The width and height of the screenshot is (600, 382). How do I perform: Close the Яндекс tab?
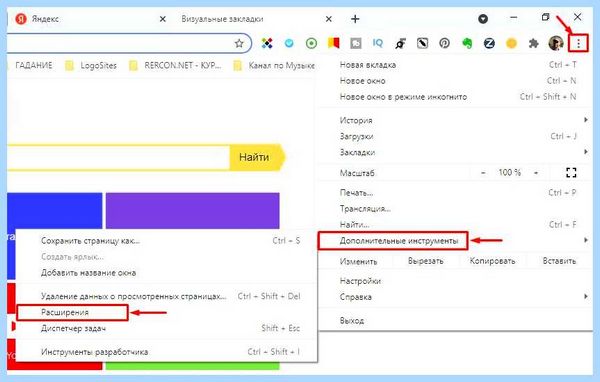point(163,19)
